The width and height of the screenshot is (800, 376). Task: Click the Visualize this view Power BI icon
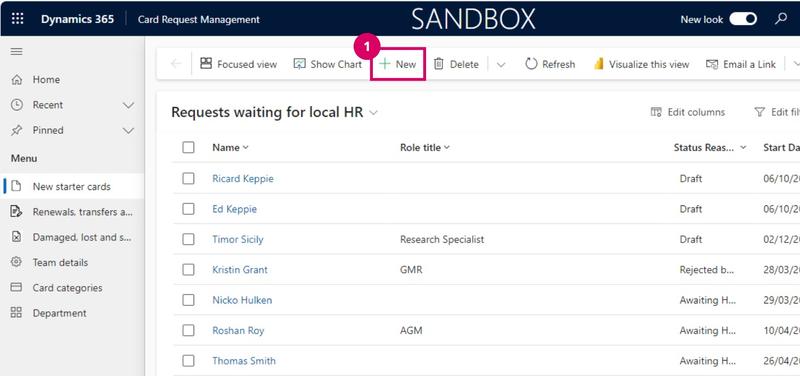(598, 64)
